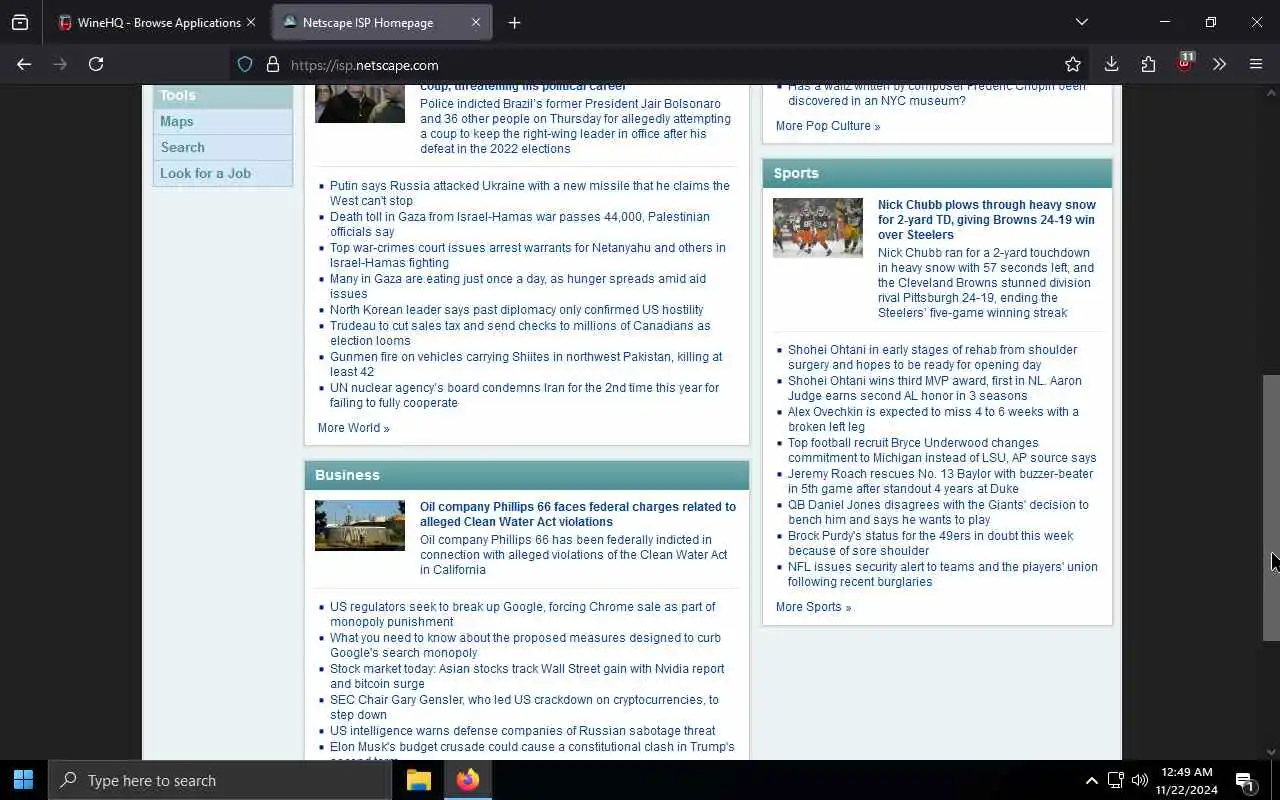Open NFL issues security alert story

(942, 574)
